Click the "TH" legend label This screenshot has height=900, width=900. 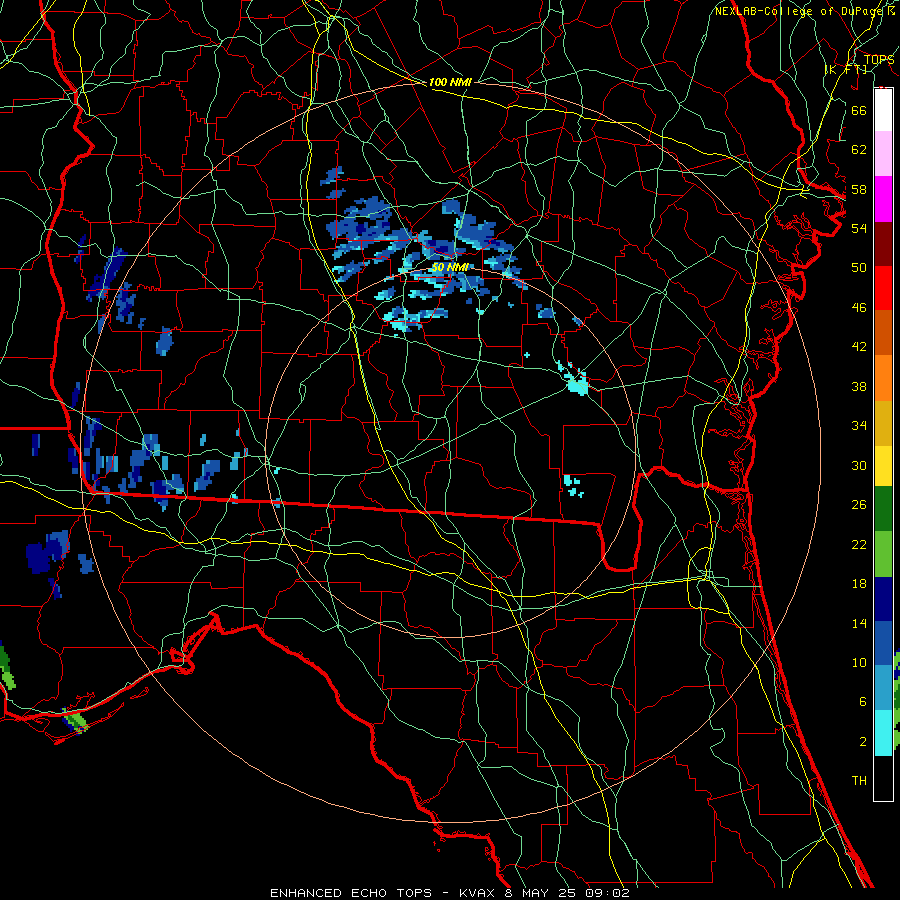pyautogui.click(x=859, y=781)
